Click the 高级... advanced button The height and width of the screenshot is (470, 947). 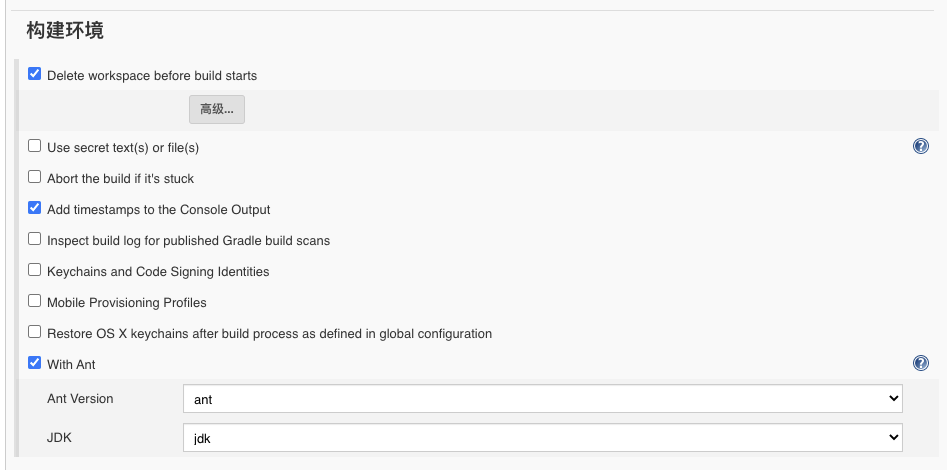tap(217, 109)
